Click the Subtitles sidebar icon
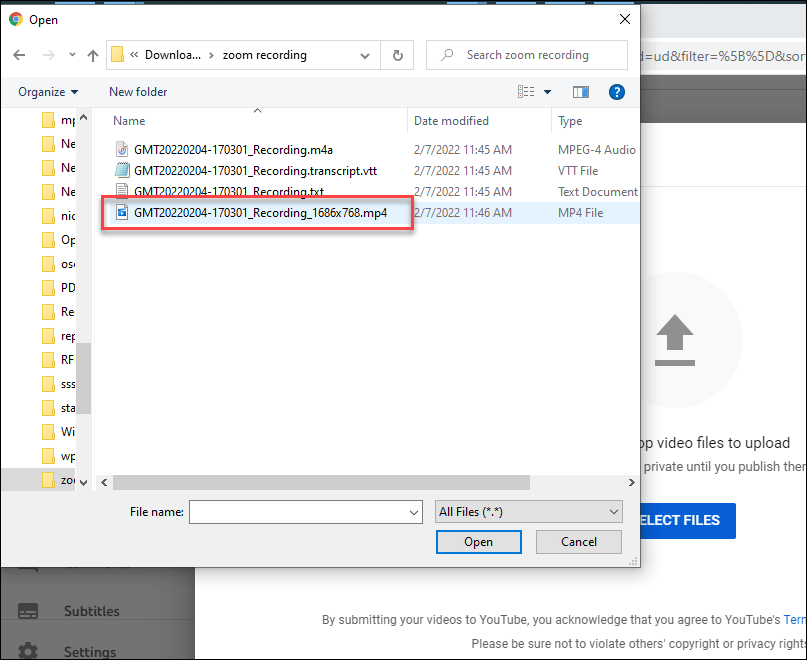Image resolution: width=807 pixels, height=660 pixels. click(x=28, y=611)
